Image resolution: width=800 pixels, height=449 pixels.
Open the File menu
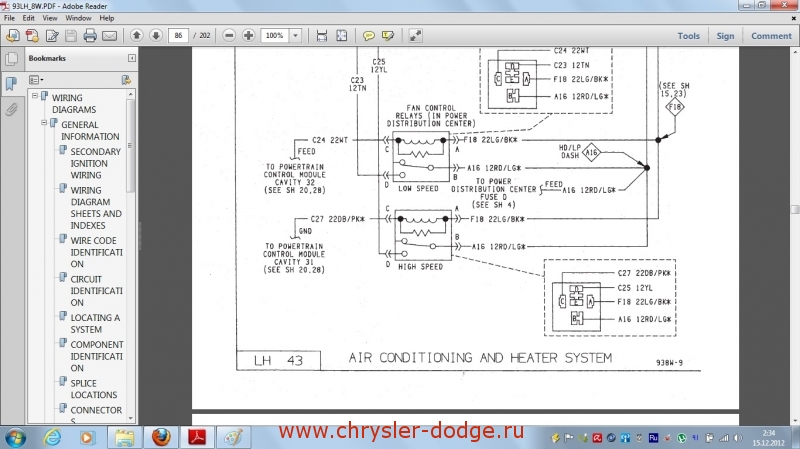pos(9,18)
